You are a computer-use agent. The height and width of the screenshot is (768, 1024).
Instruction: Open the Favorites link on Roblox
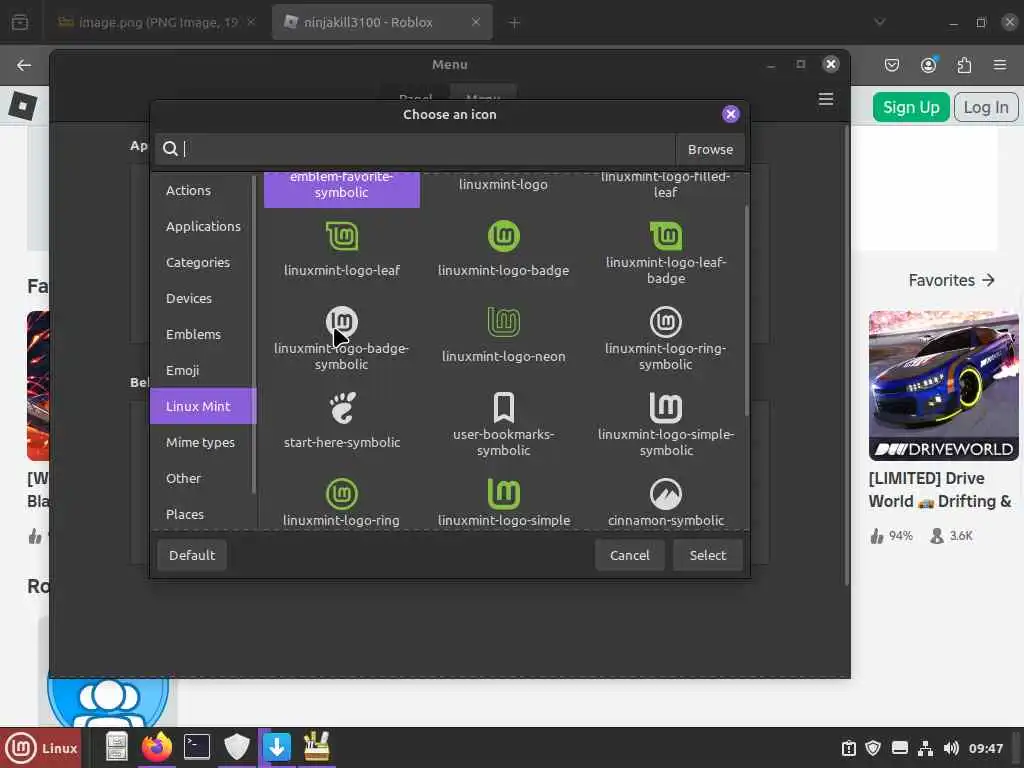pyautogui.click(x=952, y=280)
